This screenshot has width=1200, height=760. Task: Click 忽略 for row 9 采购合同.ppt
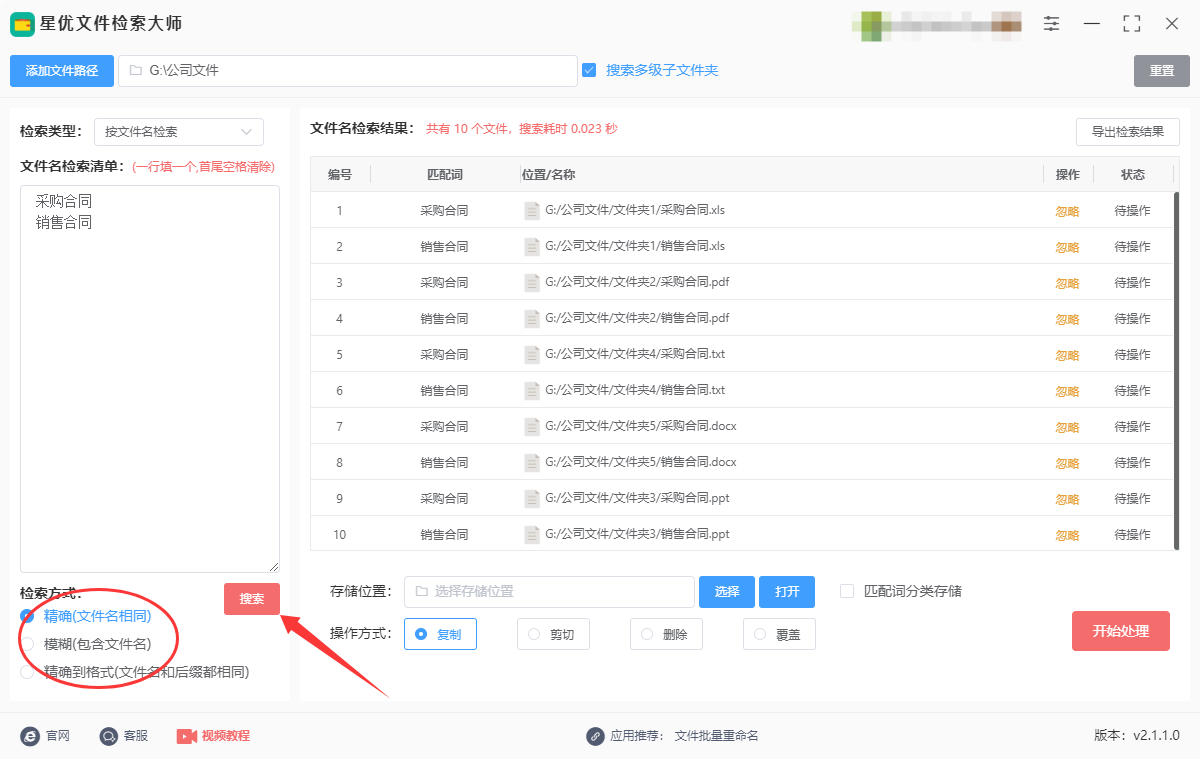click(1068, 499)
